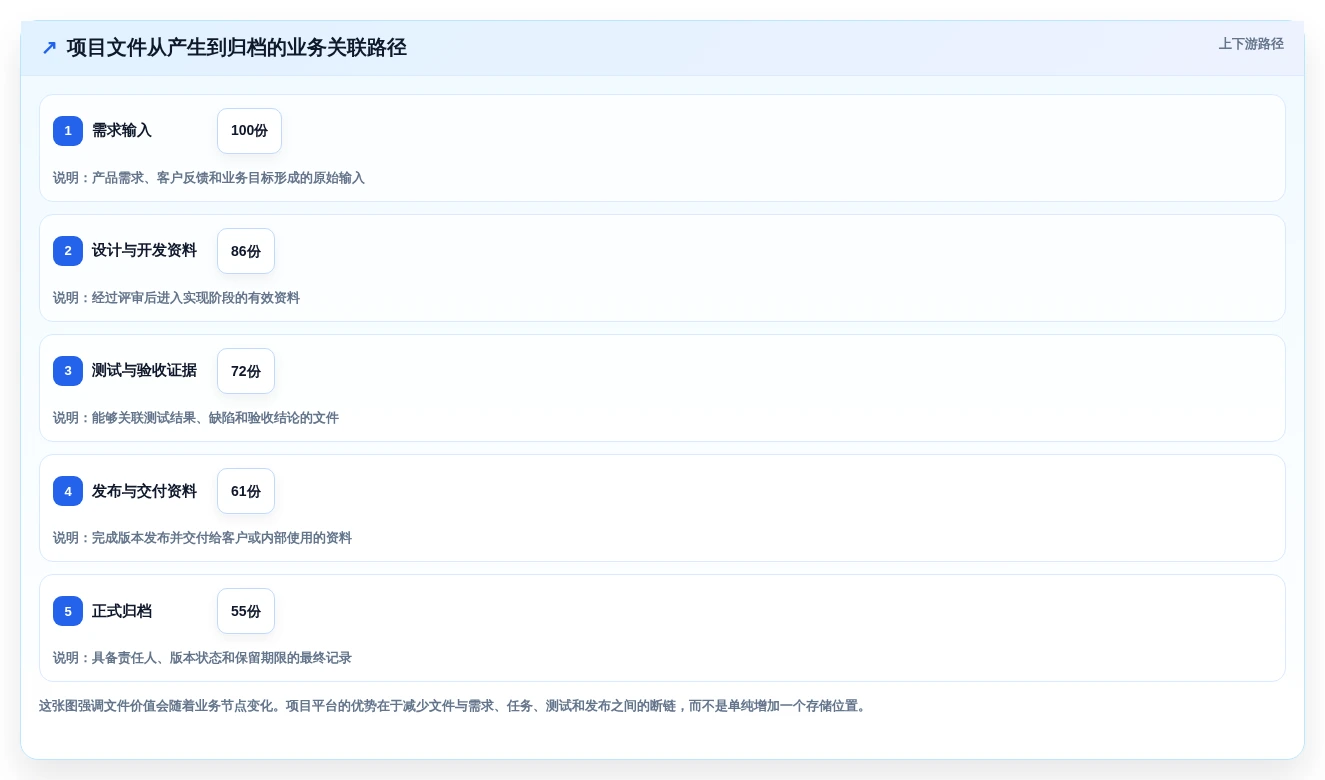Click the 上下游路径 label in header
This screenshot has width=1325, height=780.
pos(1251,44)
